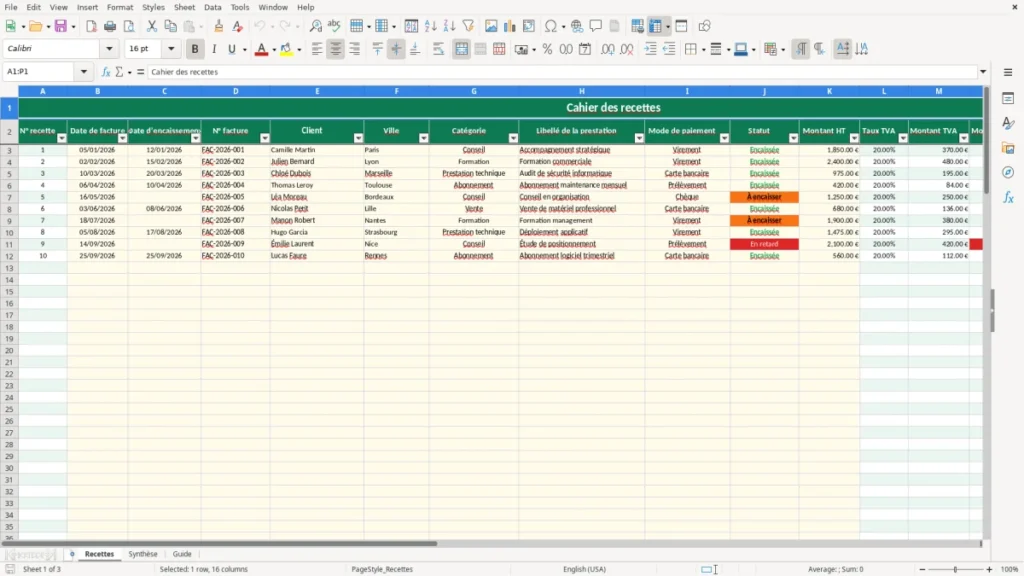Image resolution: width=1024 pixels, height=576 pixels.
Task: Format as Date icon
Action: point(585,49)
